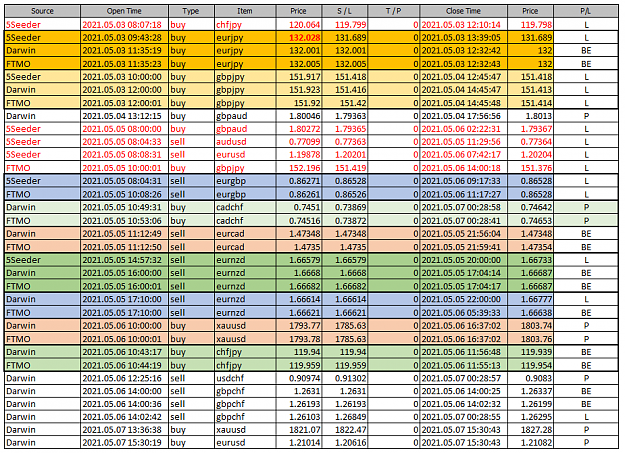Select open time 2021.05.04 13:12:15 cell
Image resolution: width=625 pixels, height=453 pixels.
click(x=124, y=116)
